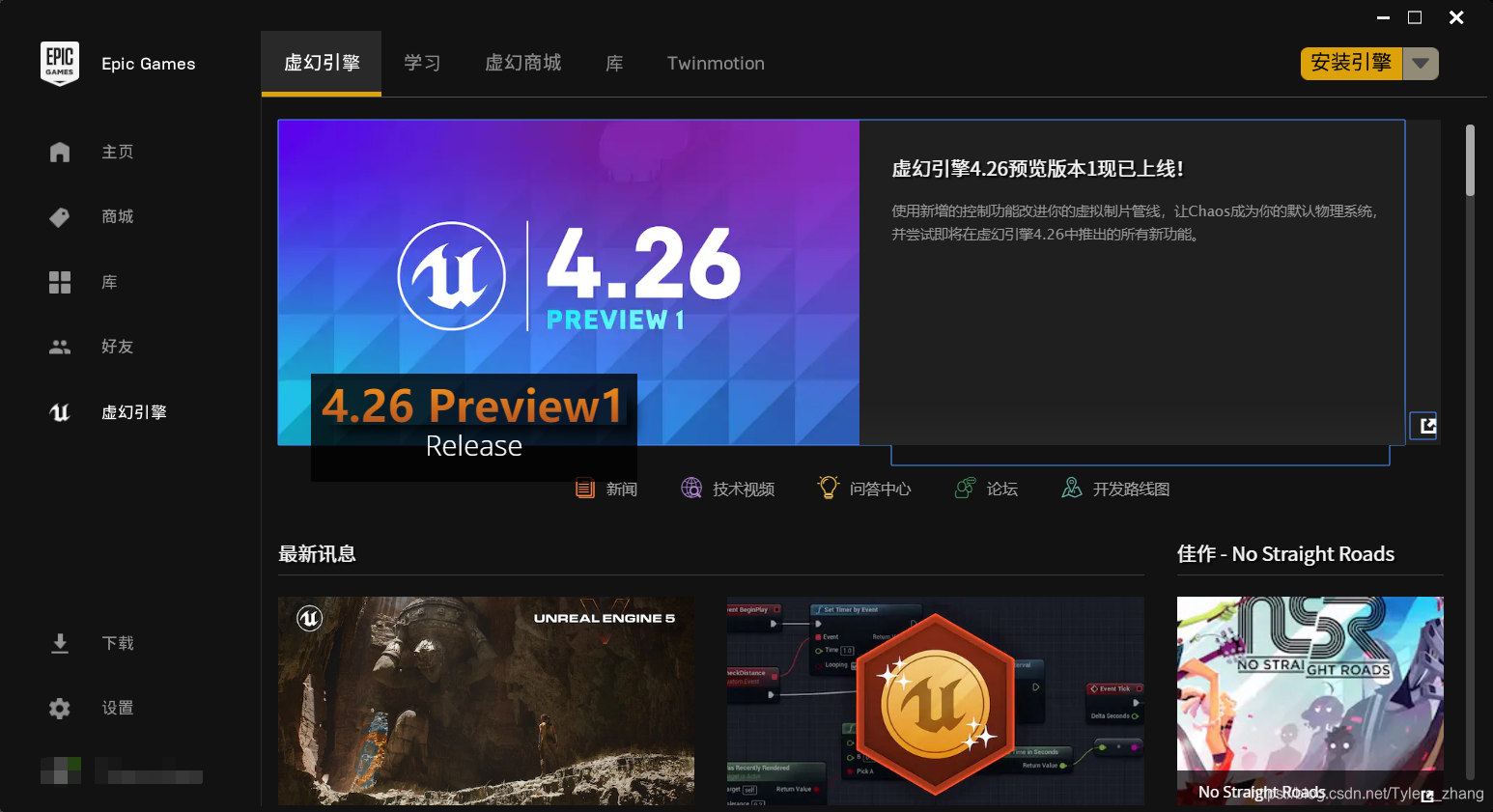Click the 新闻 news icon
The height and width of the screenshot is (812, 1493).
[585, 489]
